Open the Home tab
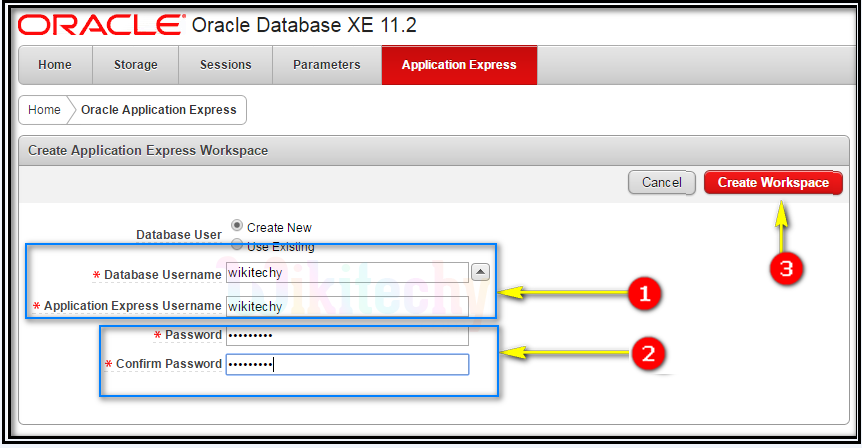The image size is (862, 448). pyautogui.click(x=55, y=65)
